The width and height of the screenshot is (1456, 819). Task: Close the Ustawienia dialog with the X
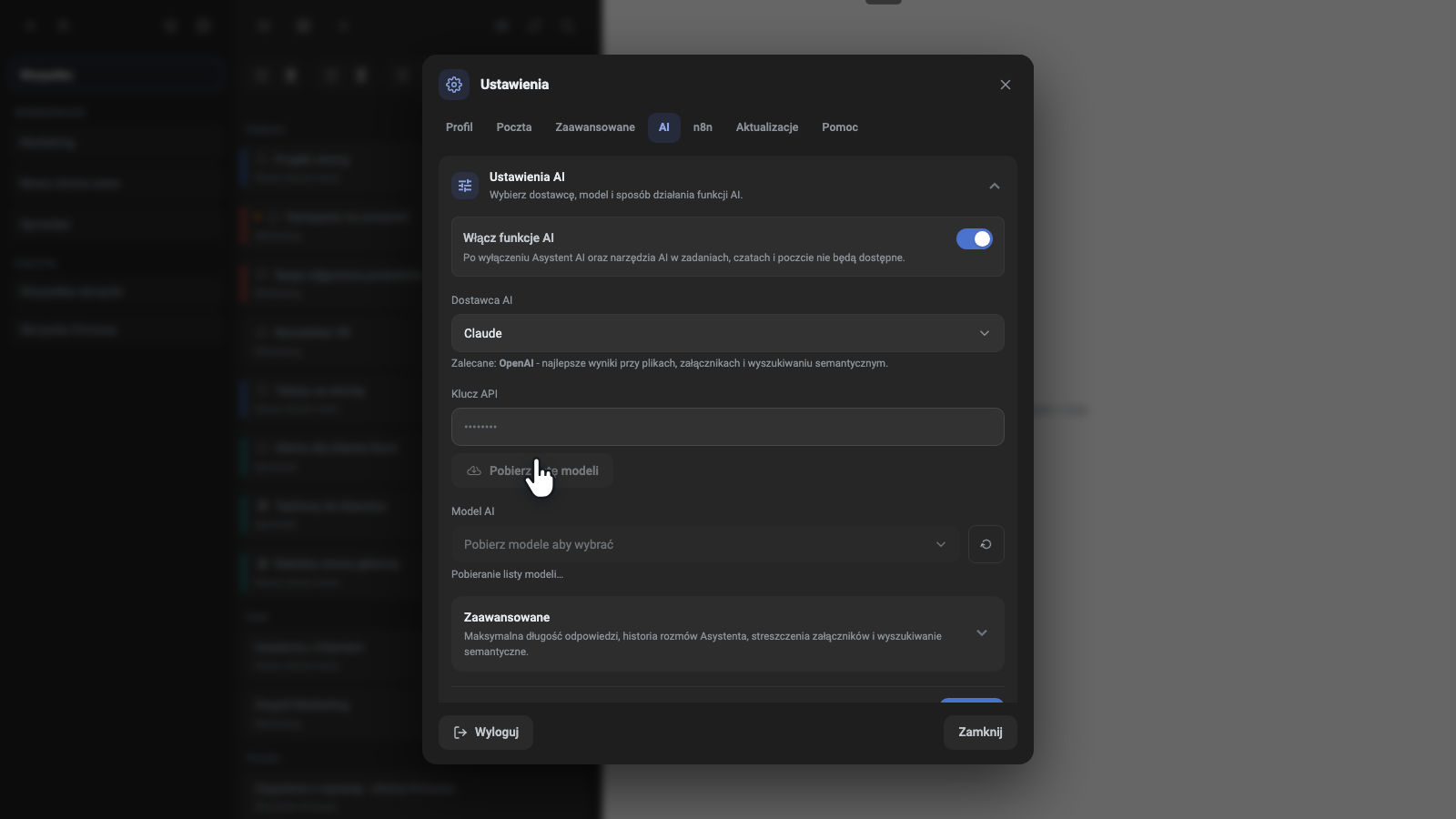point(1006,85)
